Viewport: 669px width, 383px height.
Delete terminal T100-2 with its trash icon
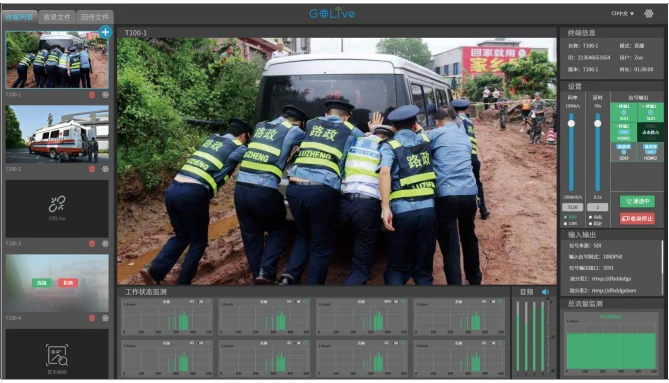pos(92,169)
